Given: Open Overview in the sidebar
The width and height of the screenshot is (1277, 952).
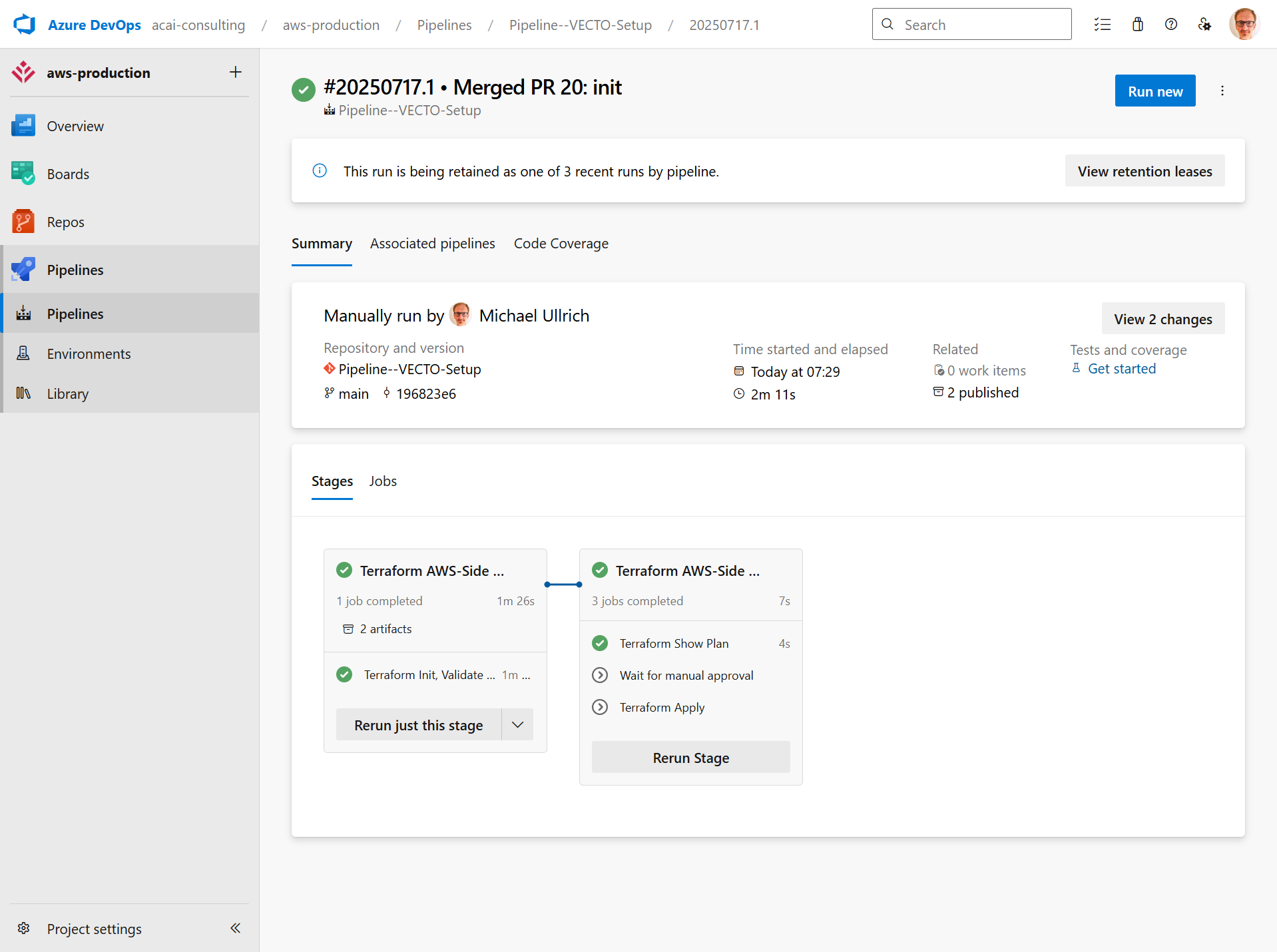Looking at the screenshot, I should click(x=130, y=126).
